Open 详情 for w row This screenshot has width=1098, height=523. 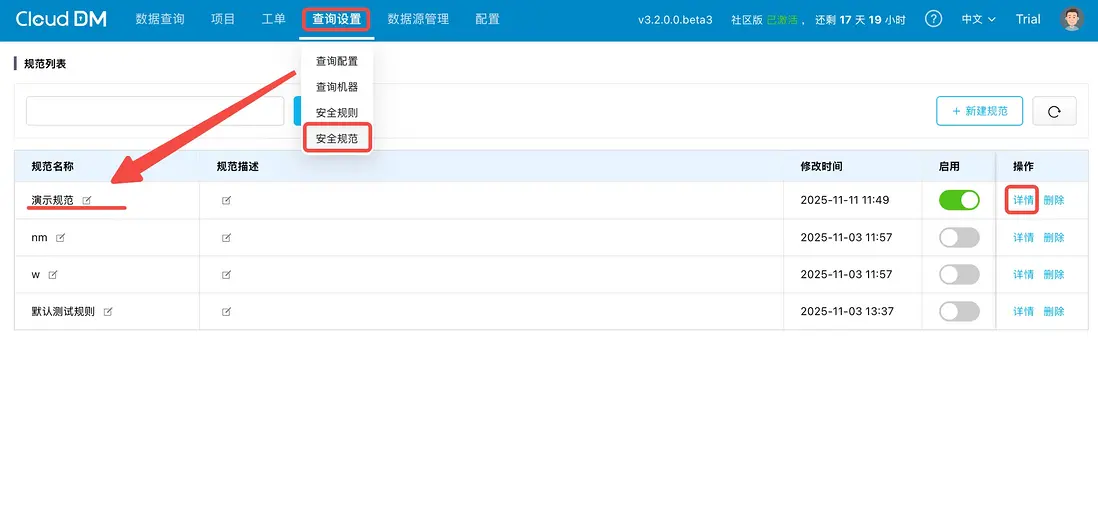tap(1023, 274)
